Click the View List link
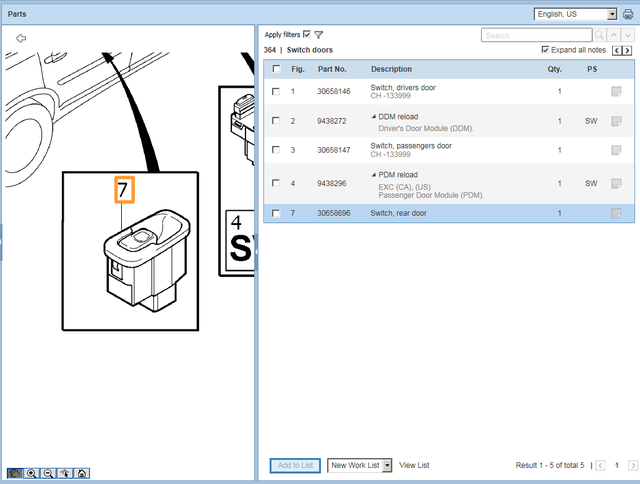Screen dimensions: 640x484 coord(414,465)
